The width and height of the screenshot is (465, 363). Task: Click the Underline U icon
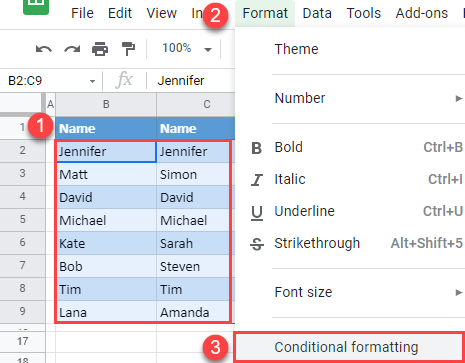click(257, 213)
